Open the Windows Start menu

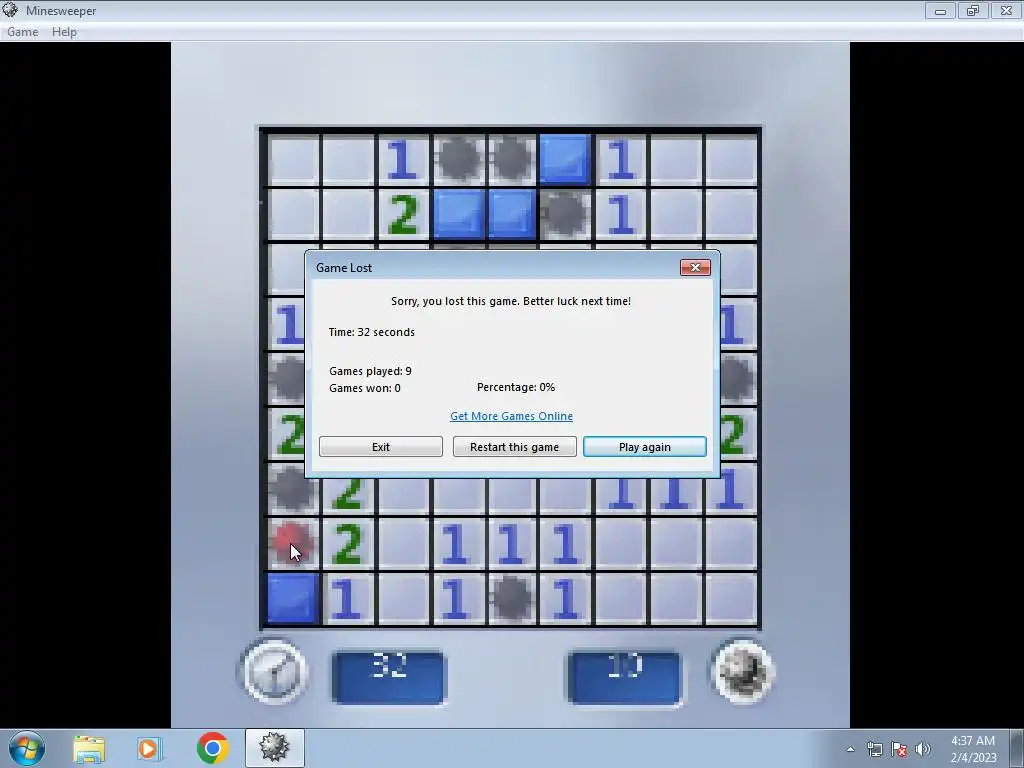[27, 748]
